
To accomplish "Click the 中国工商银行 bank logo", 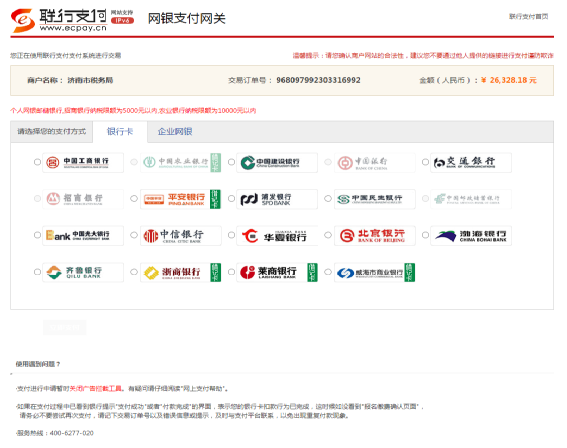I will point(83,162).
